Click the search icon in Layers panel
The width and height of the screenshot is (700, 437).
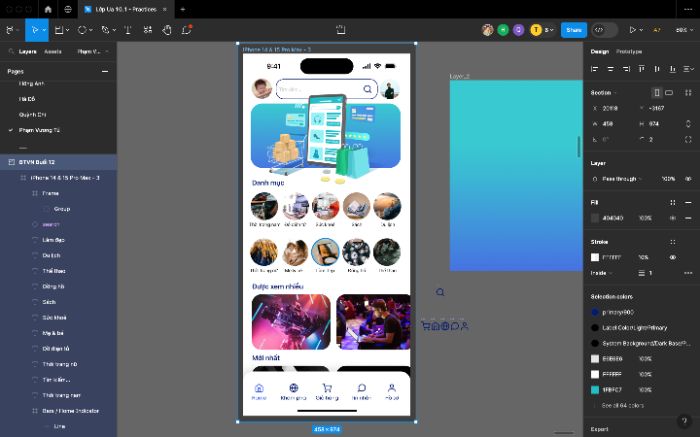[11, 52]
